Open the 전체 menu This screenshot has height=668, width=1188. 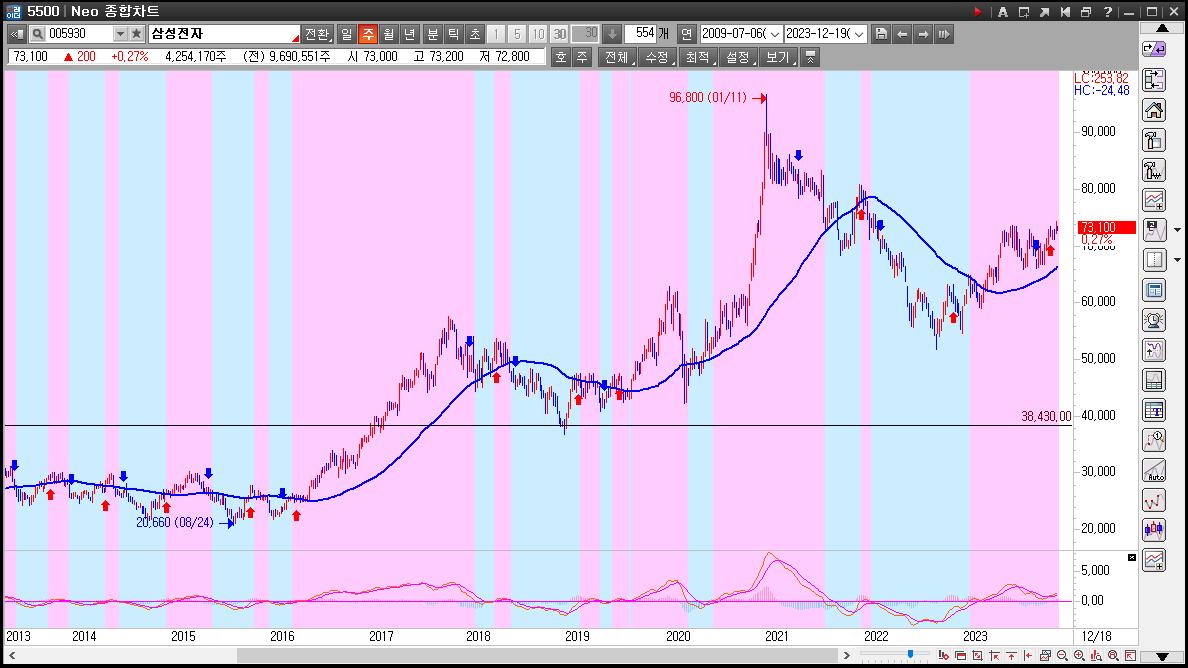click(x=617, y=57)
